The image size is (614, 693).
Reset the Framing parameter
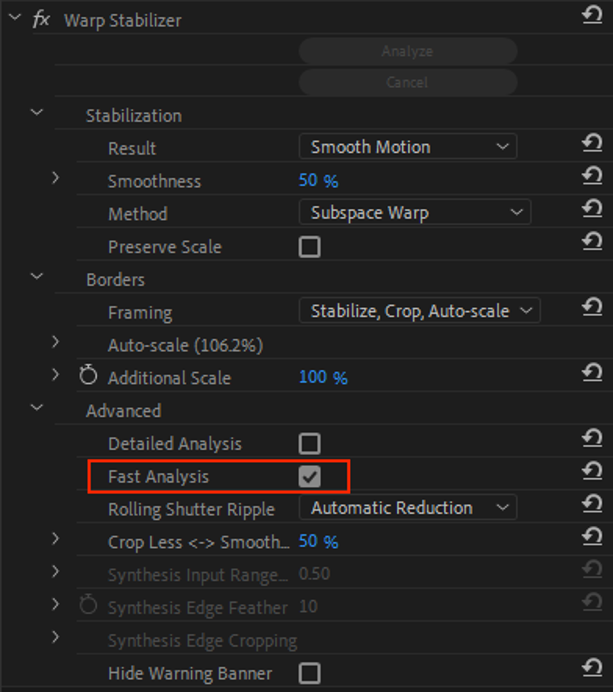592,307
